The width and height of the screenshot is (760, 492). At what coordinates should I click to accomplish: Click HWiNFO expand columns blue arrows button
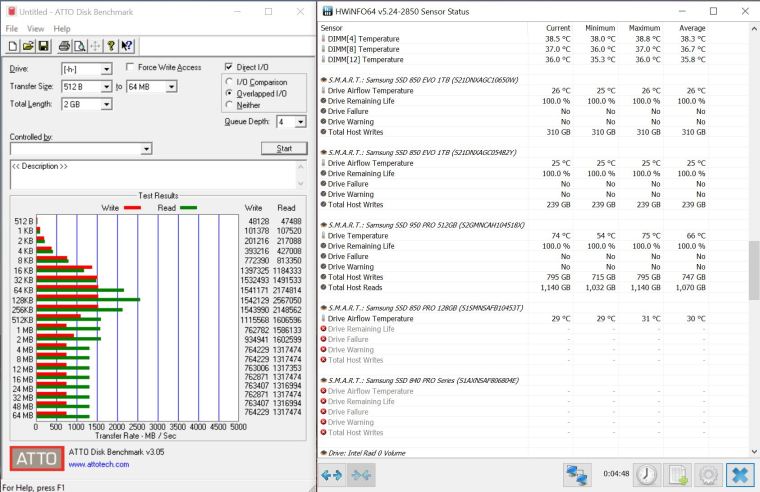click(x=332, y=475)
